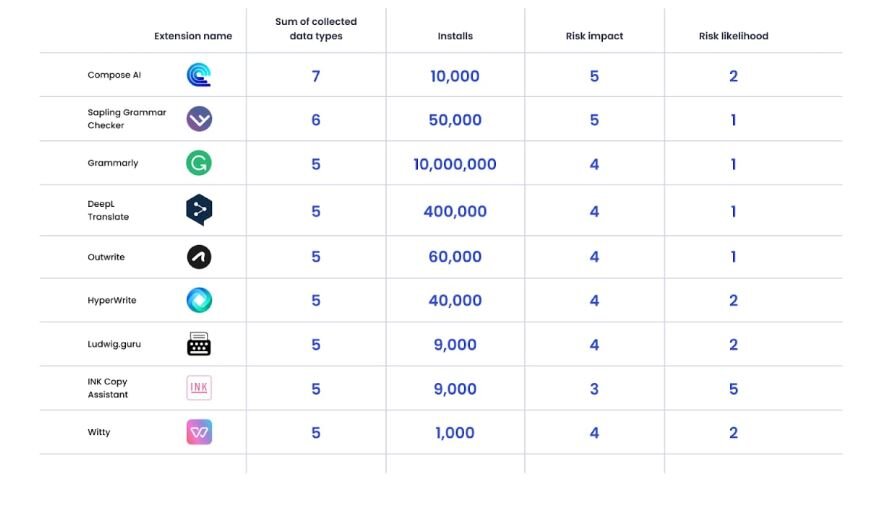Open the black Outwrite arrow icon
This screenshot has width=893, height=524.
[x=199, y=257]
